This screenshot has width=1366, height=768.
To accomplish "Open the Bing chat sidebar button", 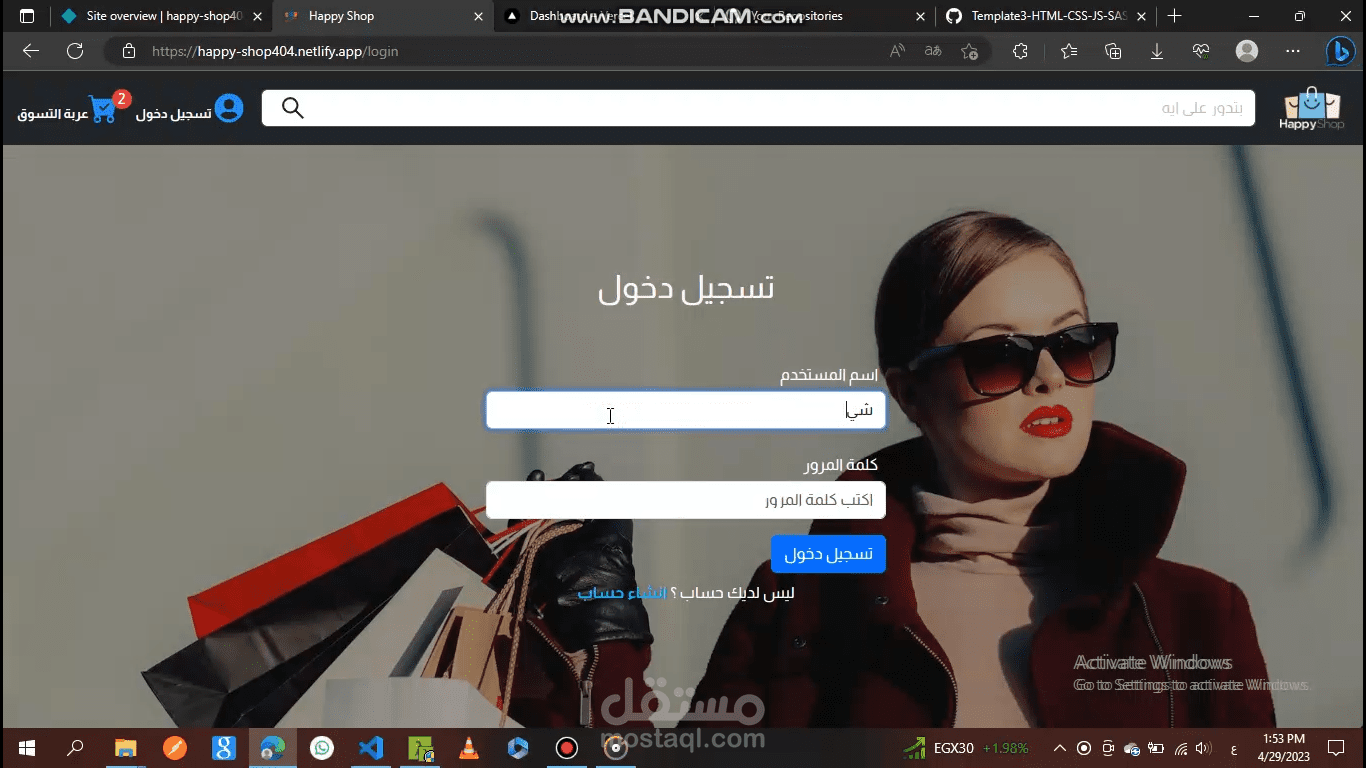I will (1340, 51).
